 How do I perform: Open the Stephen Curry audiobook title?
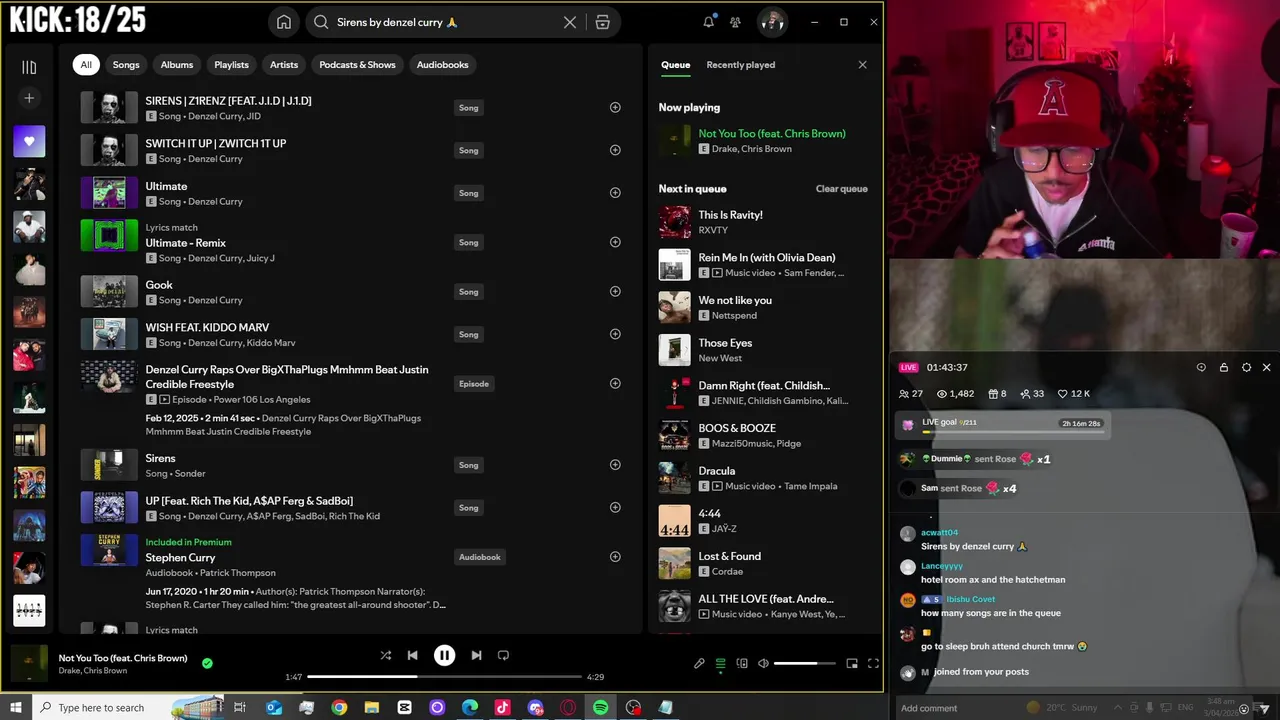pos(180,557)
